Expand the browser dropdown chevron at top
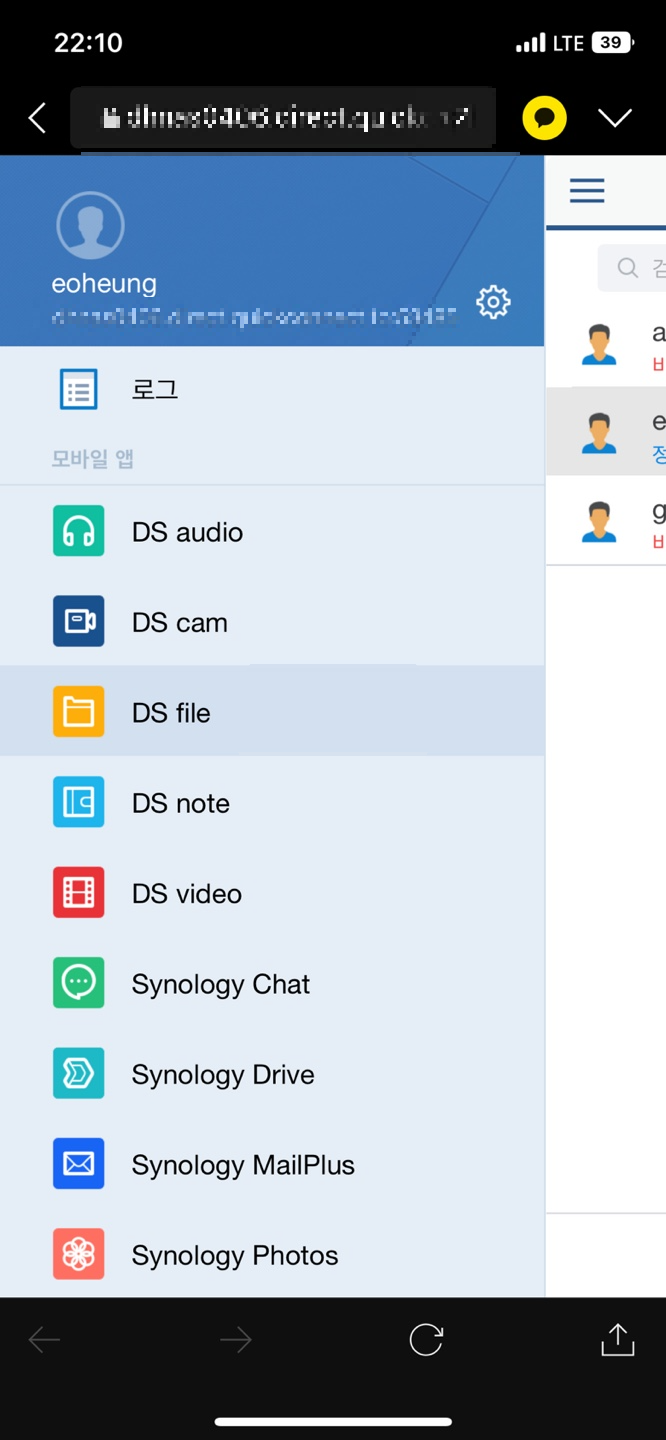The height and width of the screenshot is (1440, 666). [x=615, y=118]
